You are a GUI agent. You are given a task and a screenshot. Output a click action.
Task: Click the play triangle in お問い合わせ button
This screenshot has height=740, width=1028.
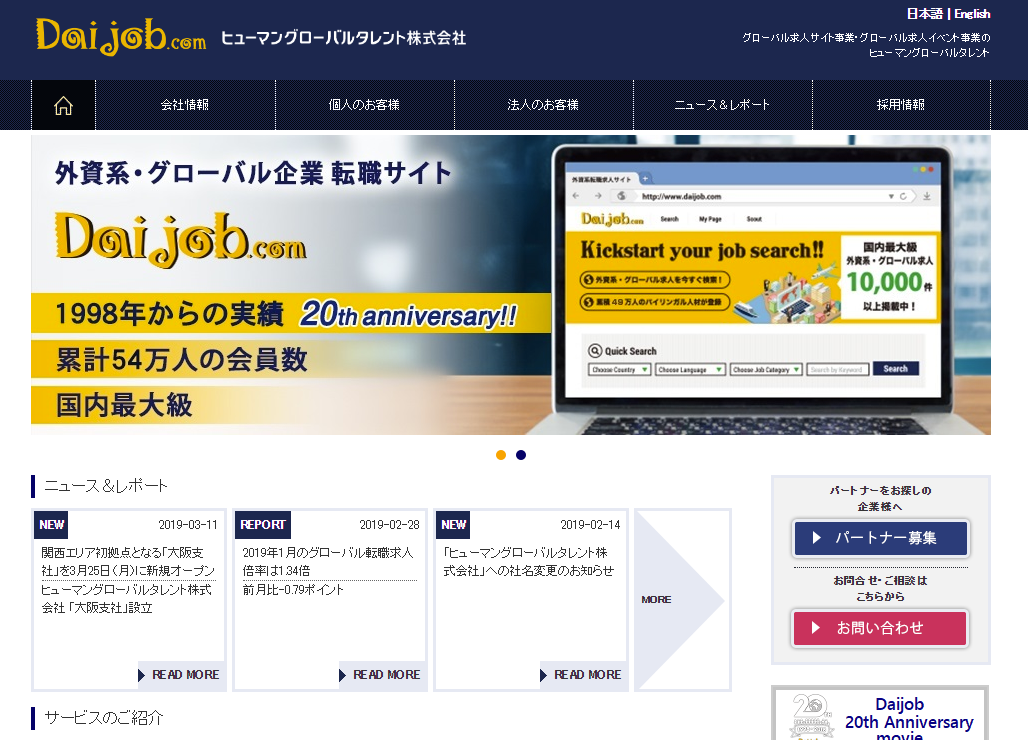816,628
